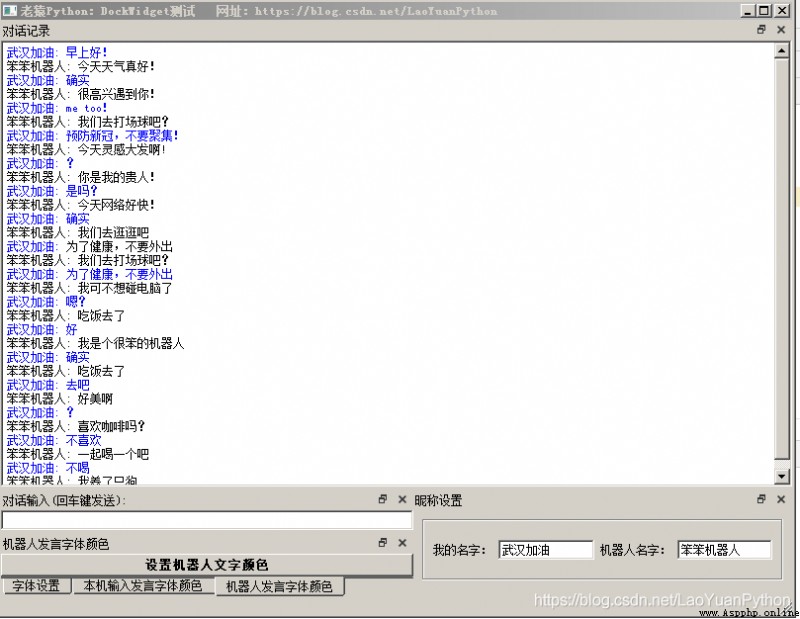This screenshot has width=800, height=619.
Task: Switch to the 本机输入发言字体颜色 tab
Action: coord(143,585)
